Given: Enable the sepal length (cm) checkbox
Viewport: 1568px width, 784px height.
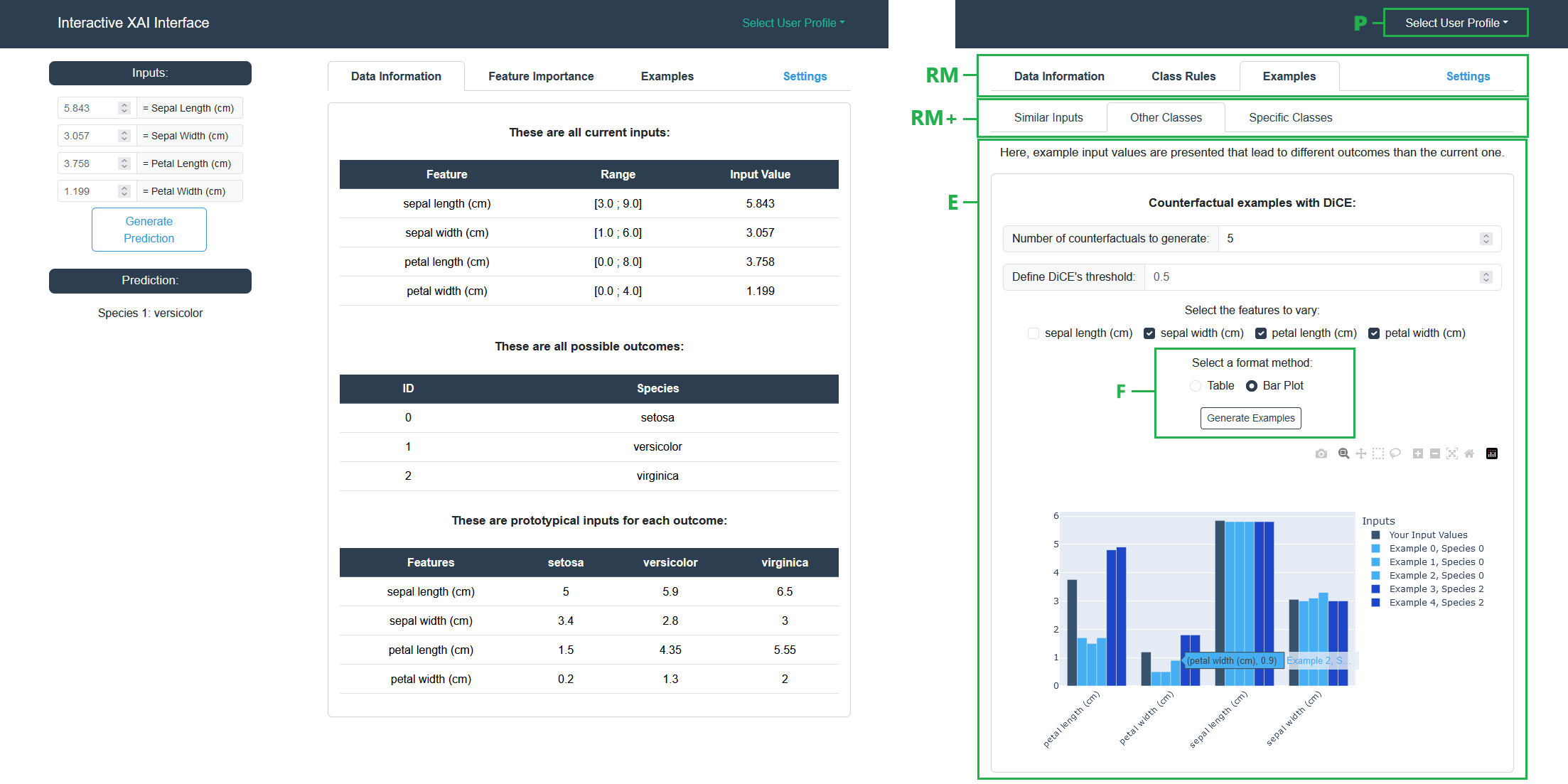Looking at the screenshot, I should click(x=1033, y=333).
